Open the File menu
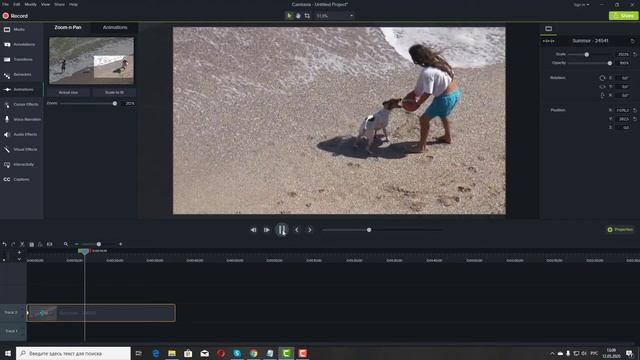640x360 pixels. [x=5, y=4]
